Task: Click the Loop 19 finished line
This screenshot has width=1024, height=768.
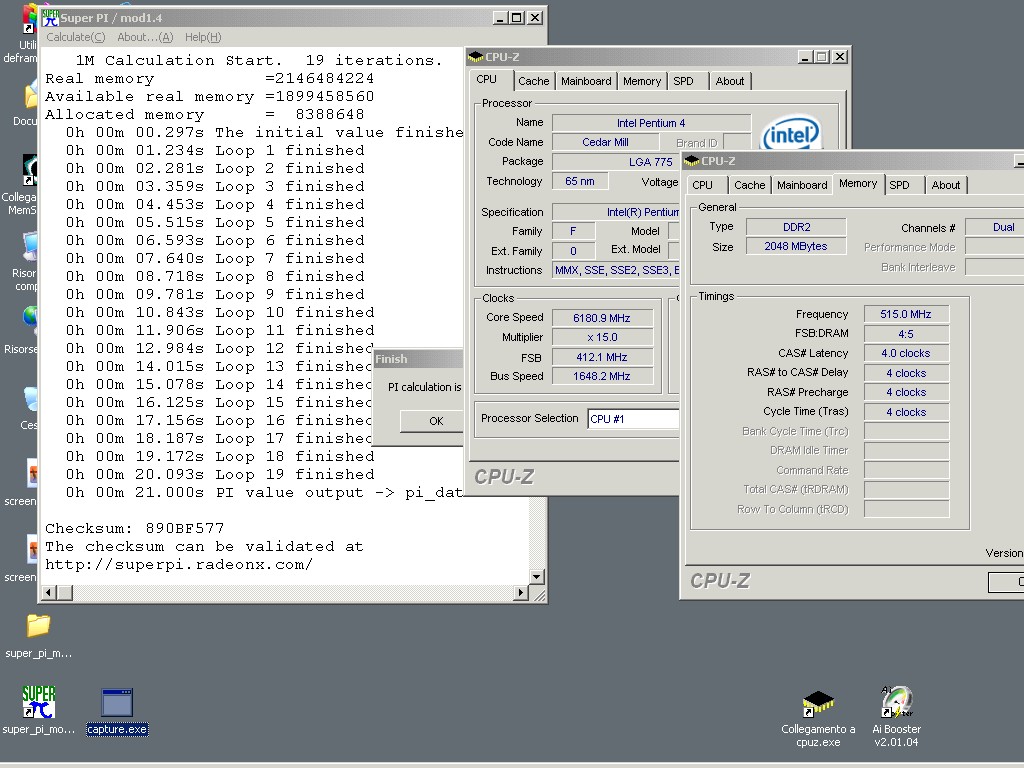Action: pyautogui.click(x=220, y=474)
